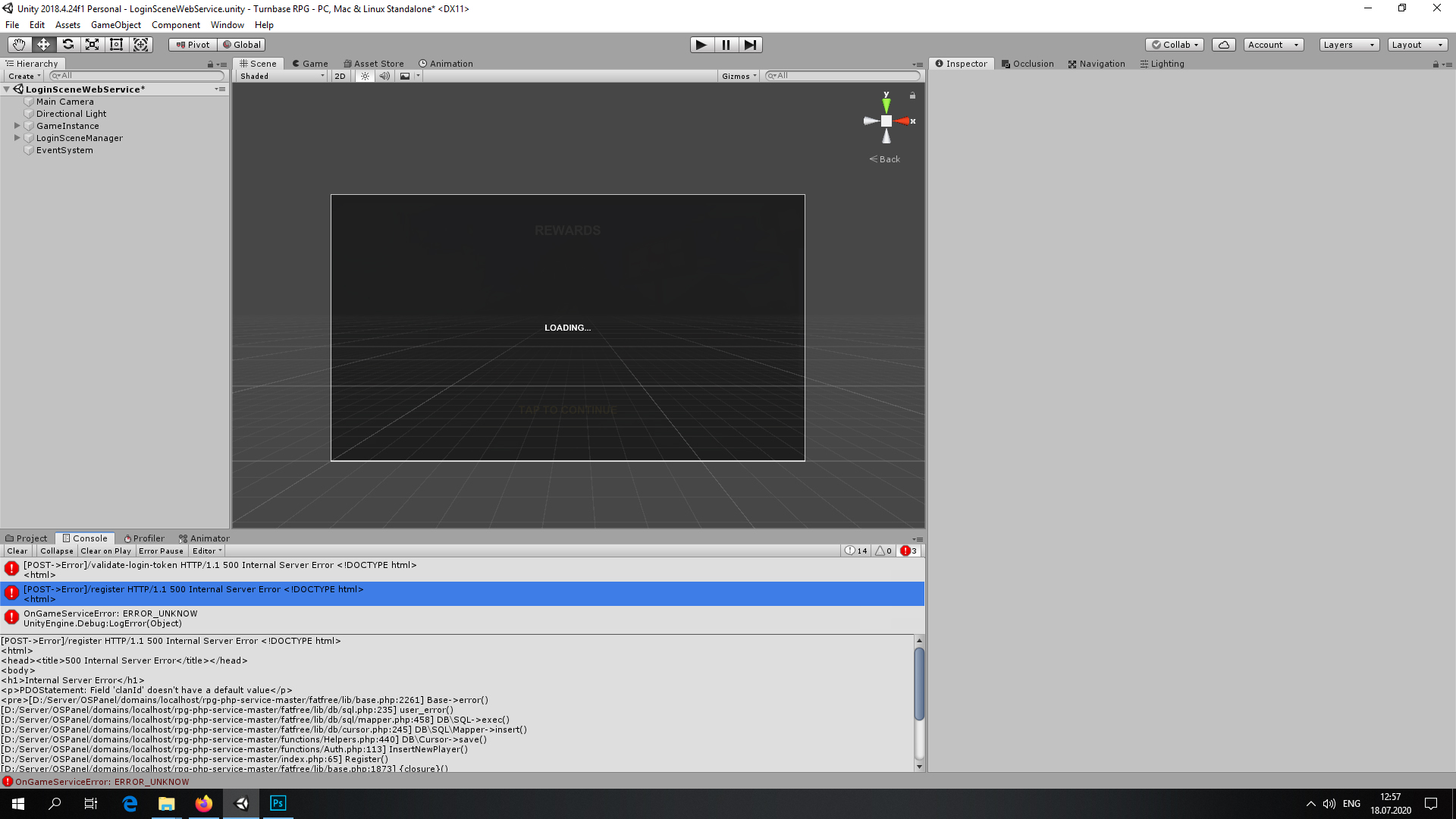This screenshot has height=819, width=1456.
Task: Switch to the Game tab
Action: (x=309, y=63)
